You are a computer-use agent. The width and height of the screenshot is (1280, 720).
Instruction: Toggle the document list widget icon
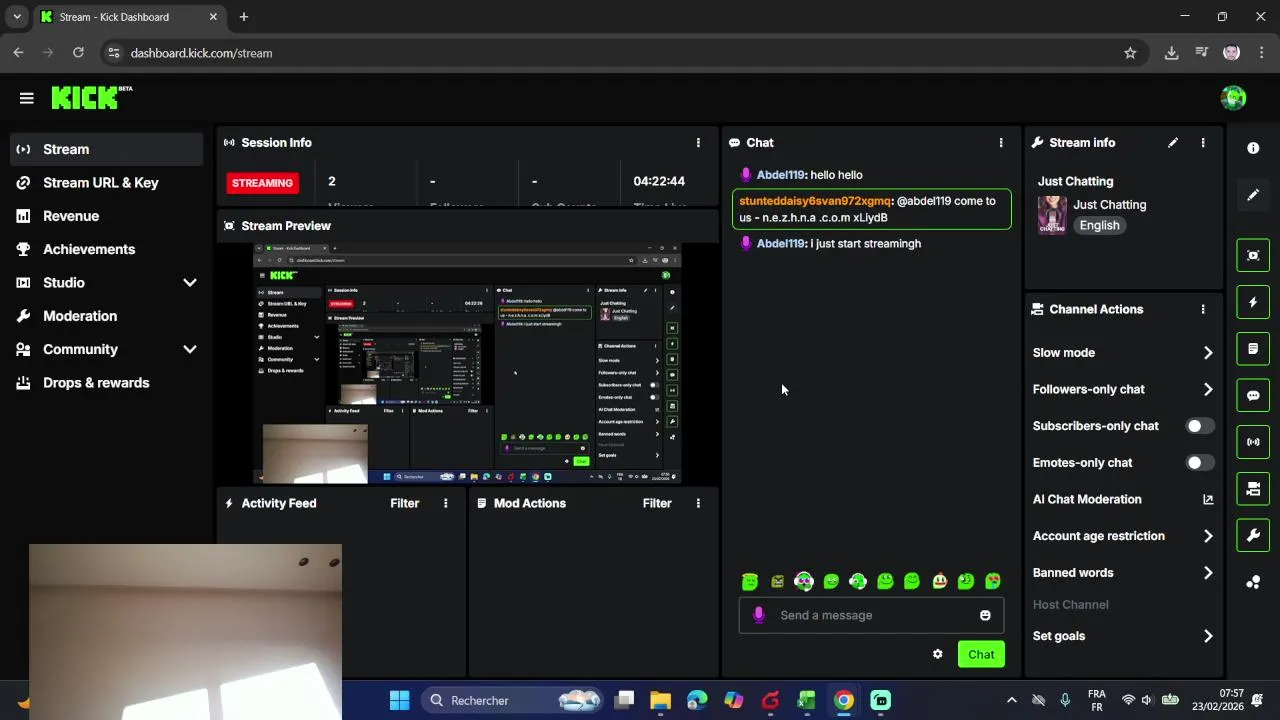tap(1253, 349)
